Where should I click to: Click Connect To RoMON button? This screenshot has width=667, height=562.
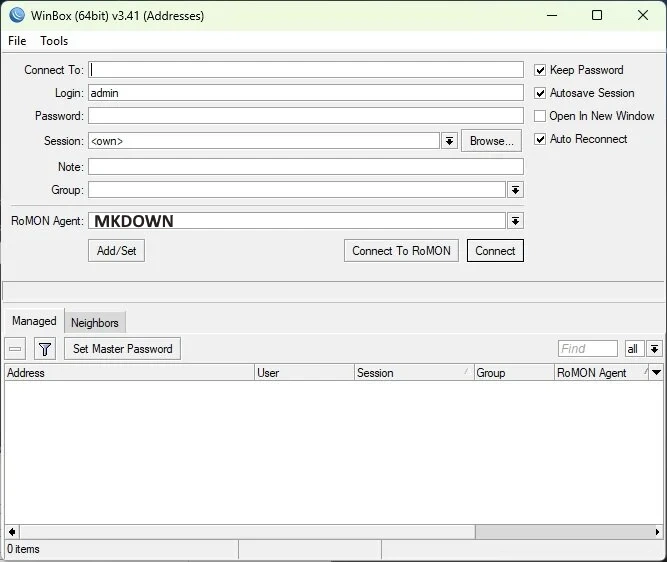pos(401,251)
